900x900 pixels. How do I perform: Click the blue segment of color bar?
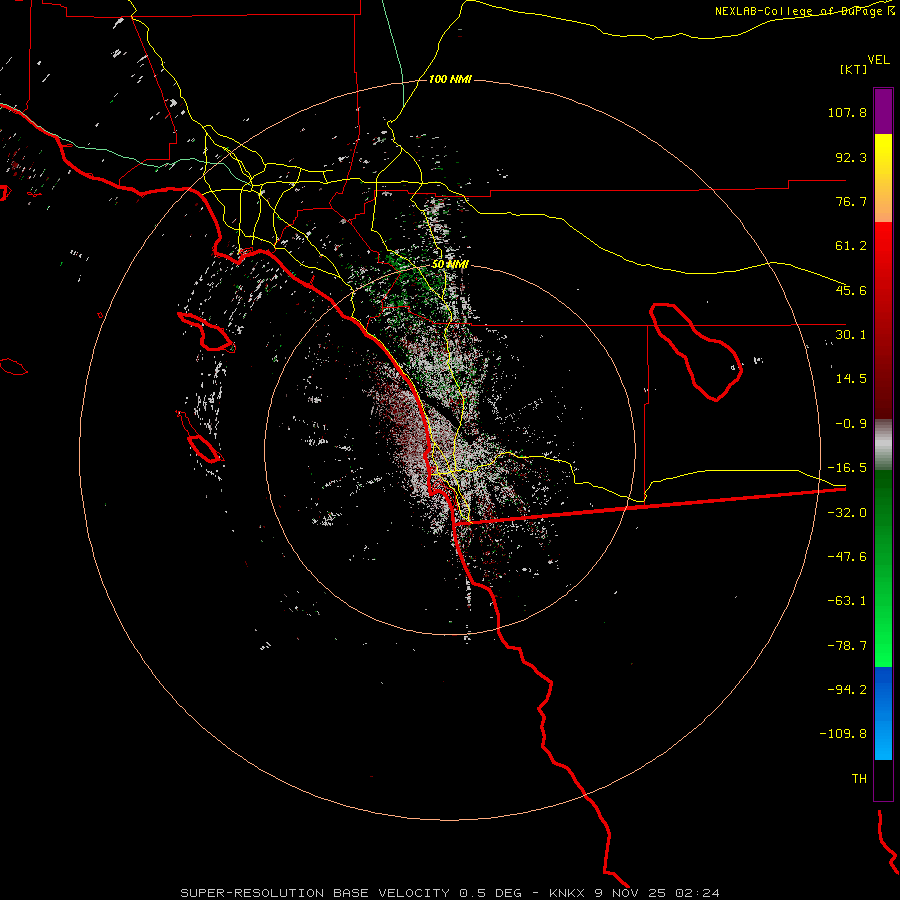883,713
